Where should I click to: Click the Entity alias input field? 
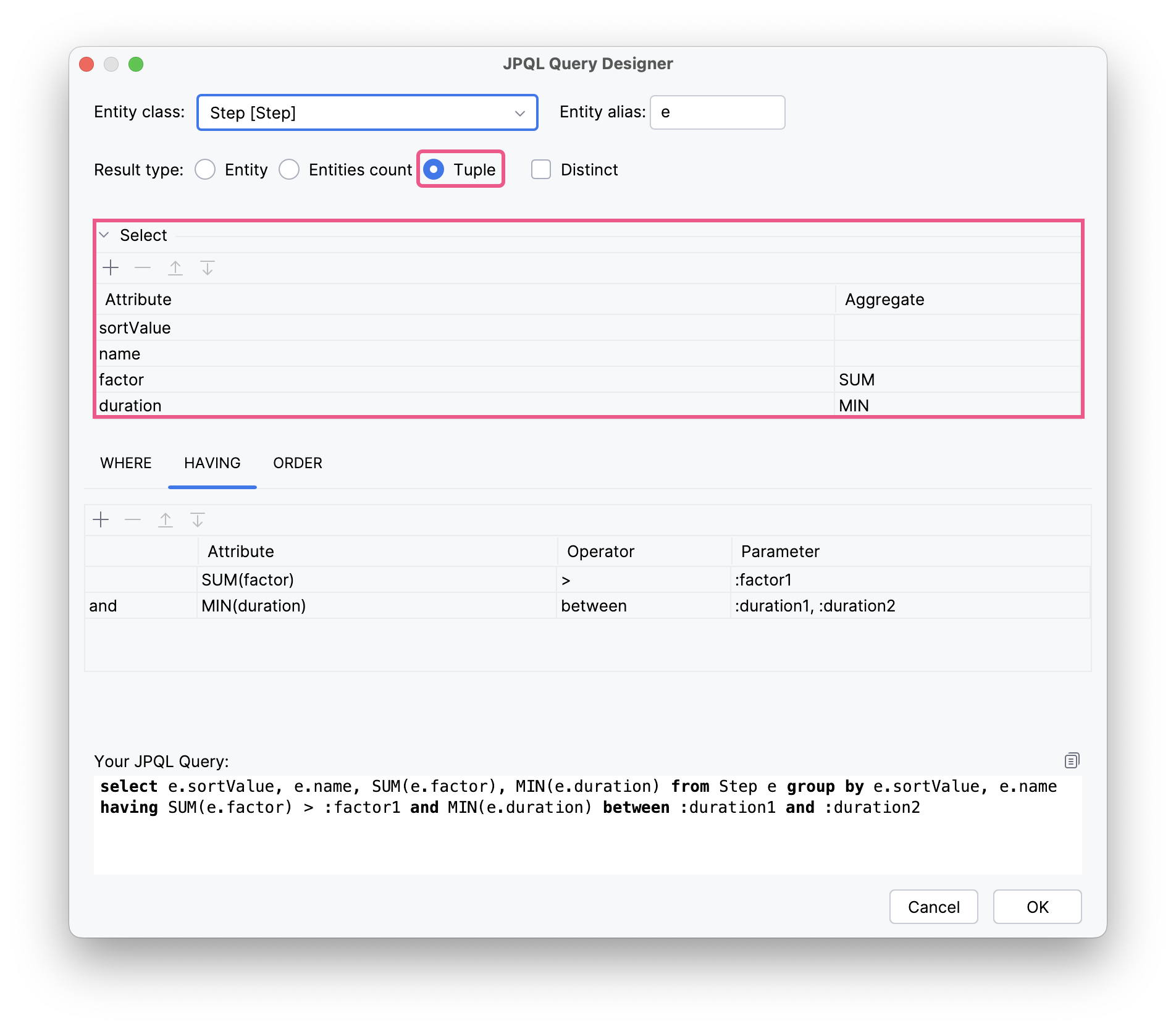click(716, 112)
